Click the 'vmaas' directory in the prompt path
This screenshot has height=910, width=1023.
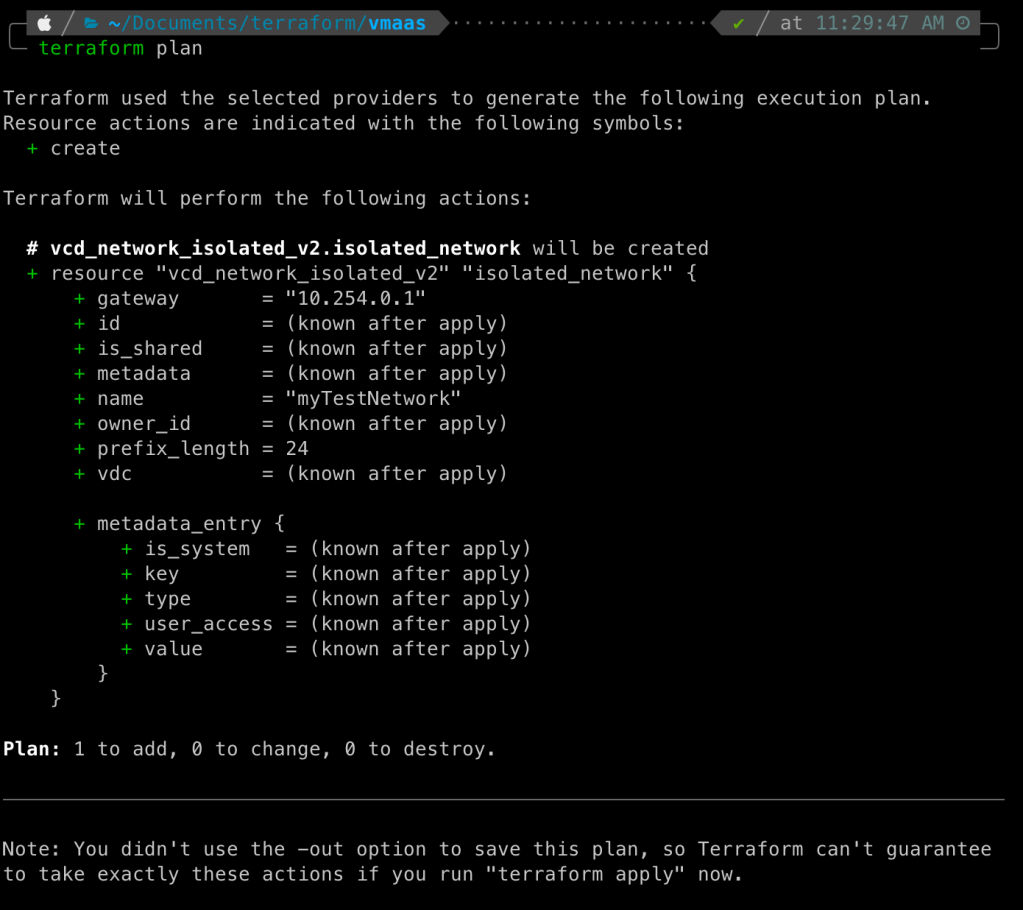pyautogui.click(x=398, y=23)
